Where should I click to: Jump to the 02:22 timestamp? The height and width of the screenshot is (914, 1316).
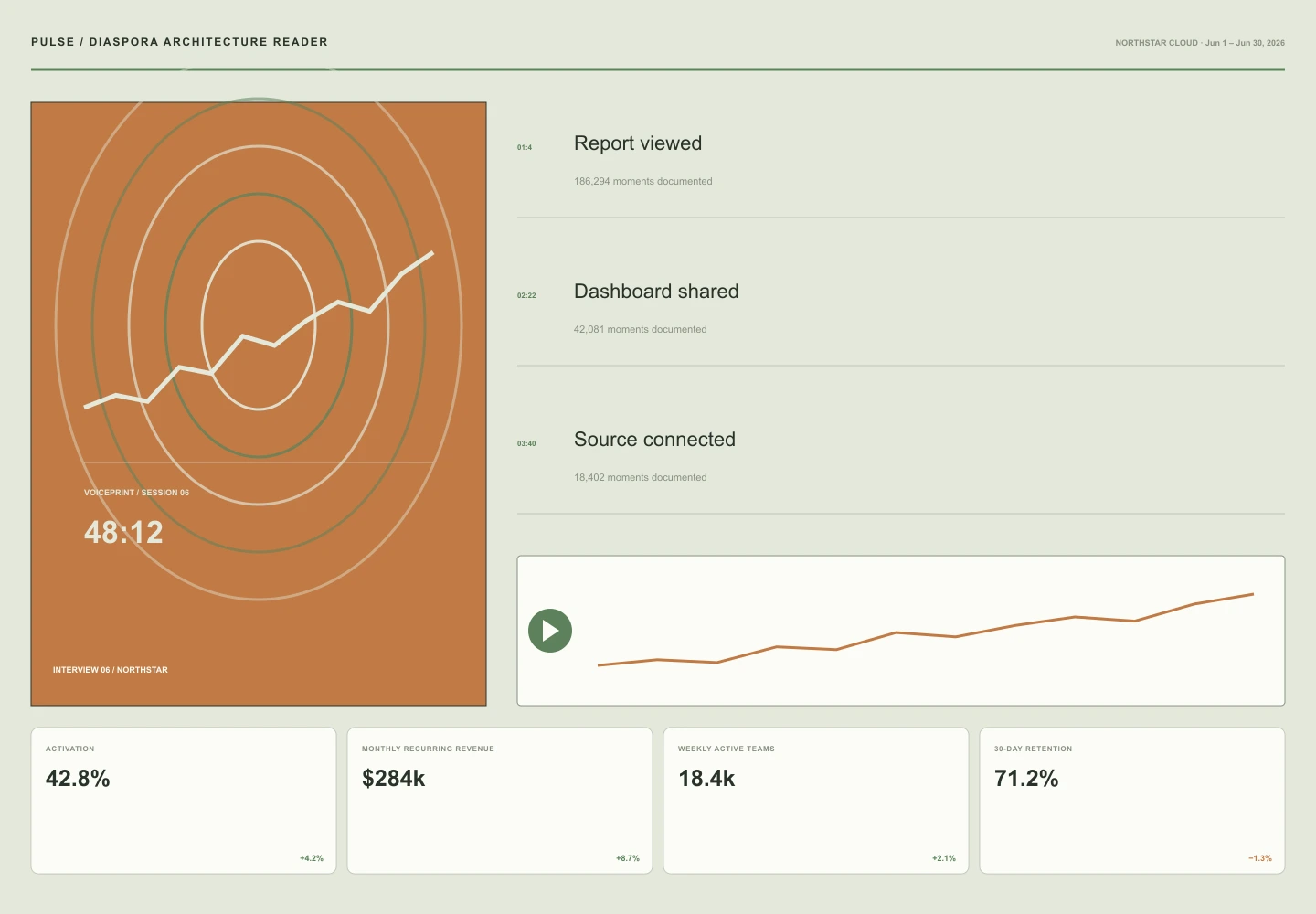click(x=526, y=295)
